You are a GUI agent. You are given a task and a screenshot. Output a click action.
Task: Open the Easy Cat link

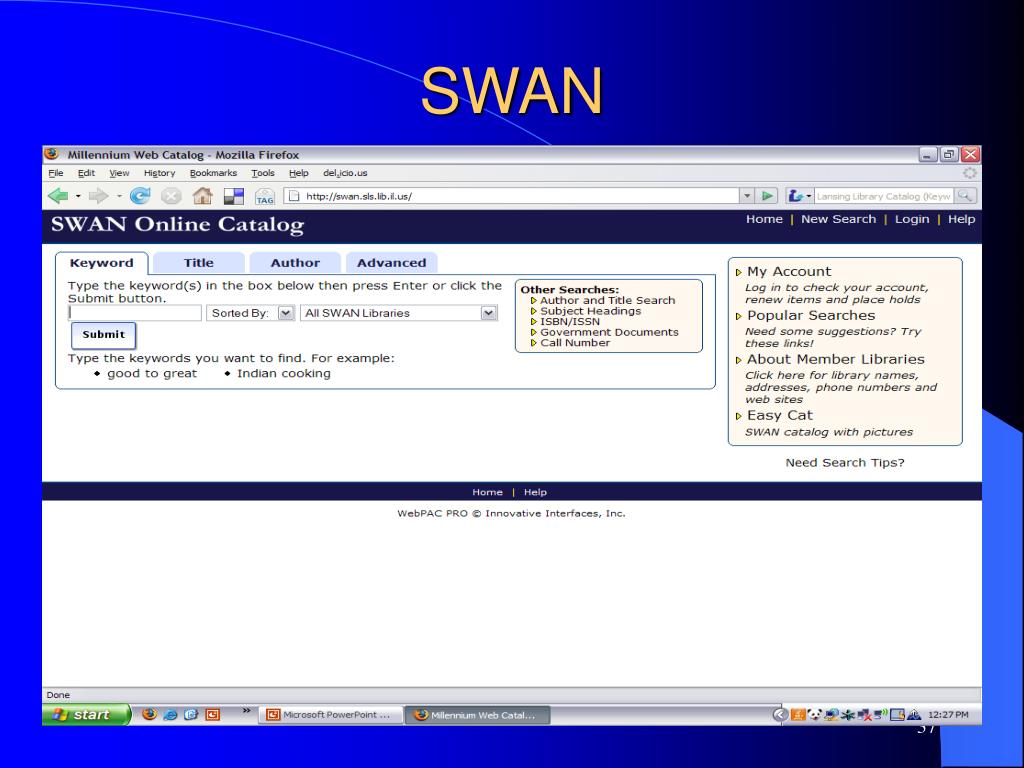click(780, 415)
